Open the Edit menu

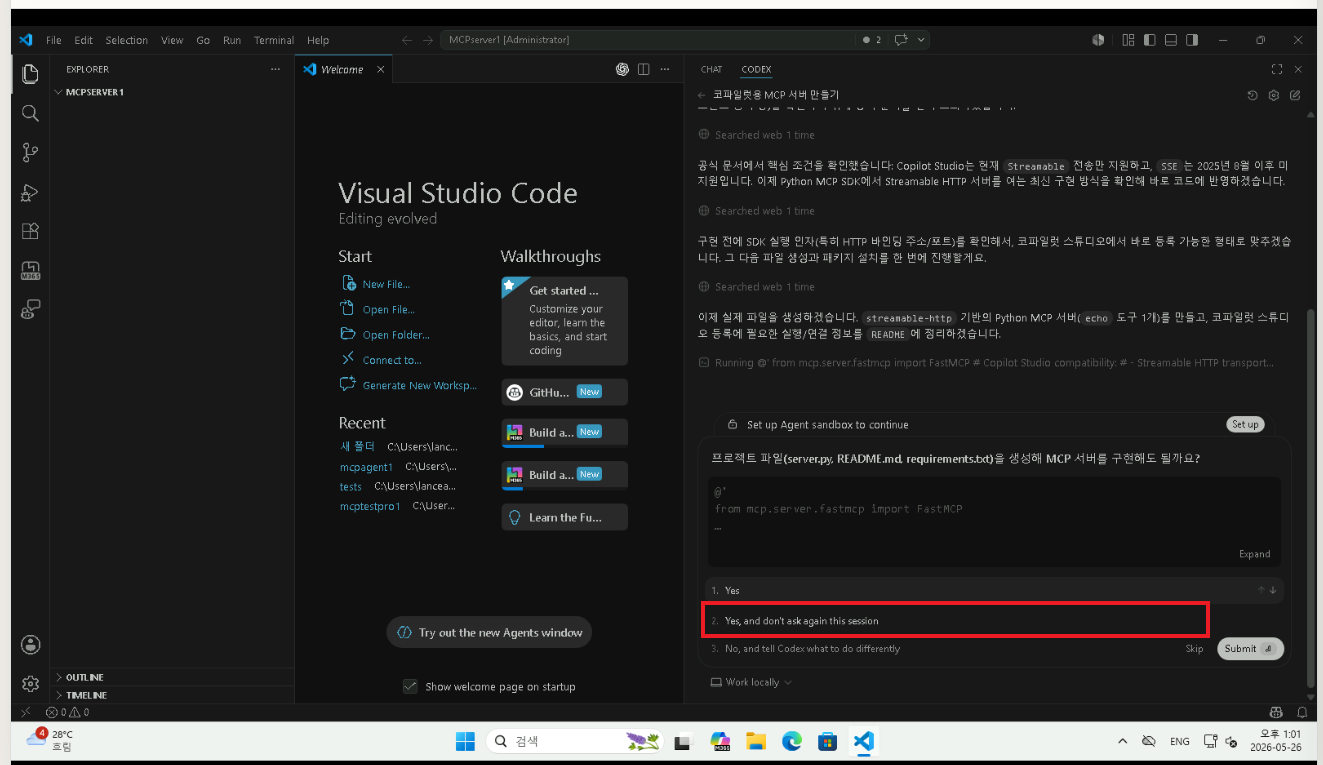pyautogui.click(x=83, y=40)
